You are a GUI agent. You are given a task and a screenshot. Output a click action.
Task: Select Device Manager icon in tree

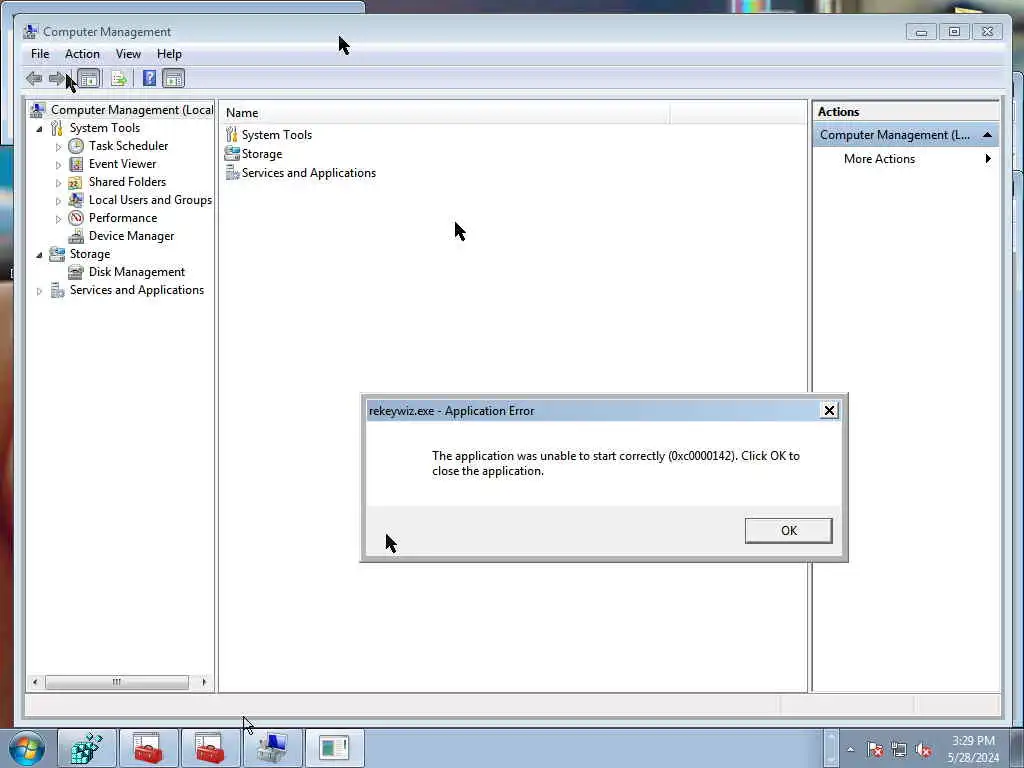click(x=76, y=236)
